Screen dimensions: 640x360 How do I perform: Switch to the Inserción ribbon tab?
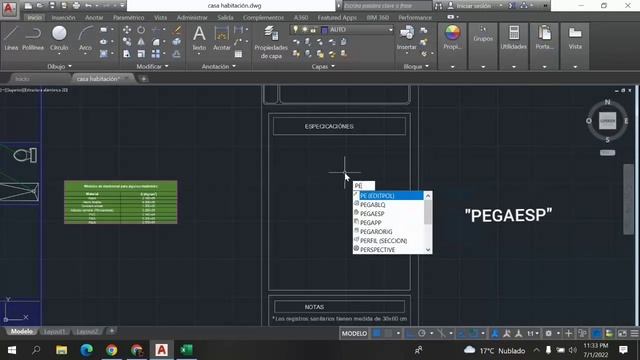pyautogui.click(x=63, y=18)
